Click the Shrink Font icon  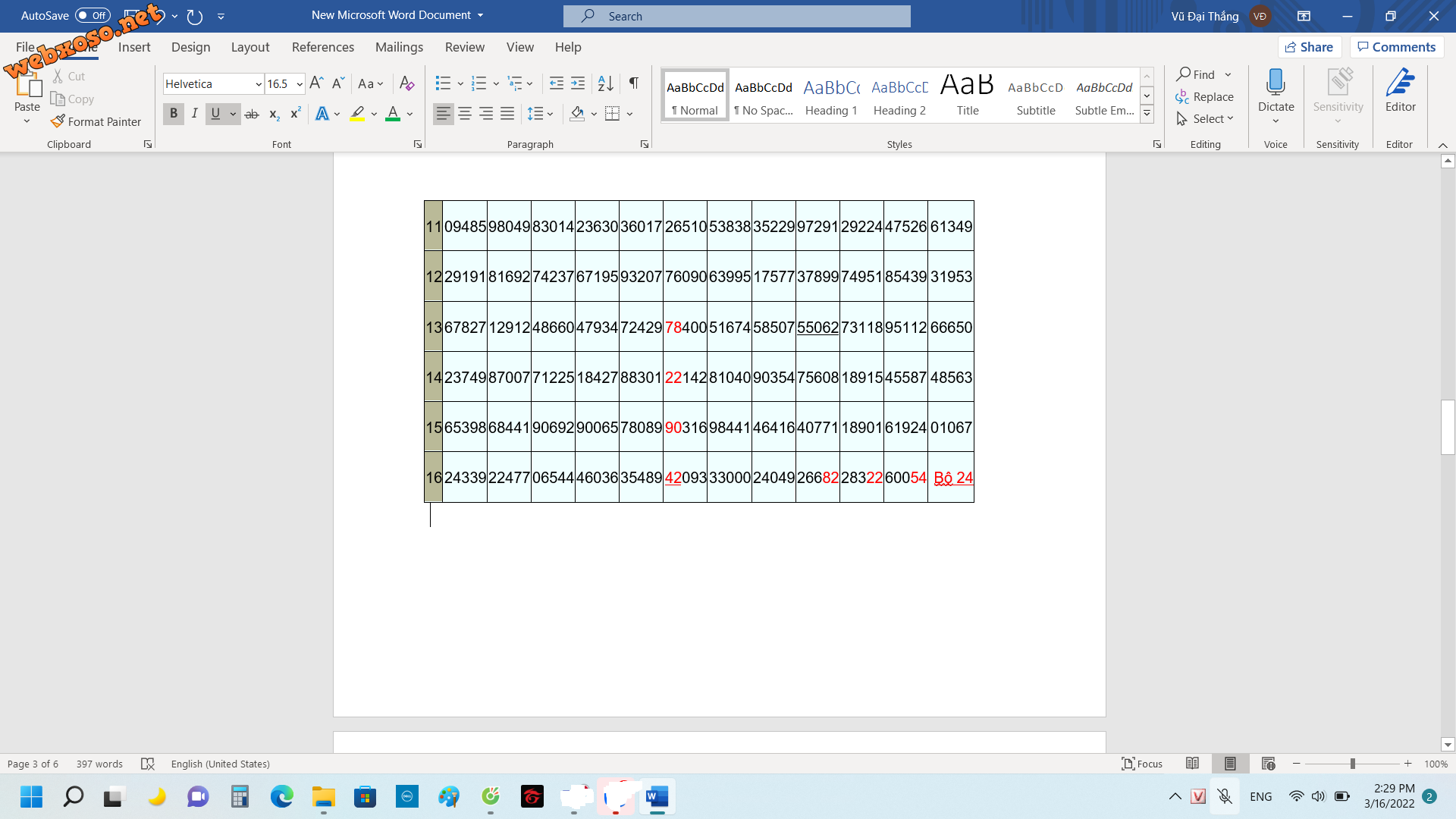click(338, 83)
